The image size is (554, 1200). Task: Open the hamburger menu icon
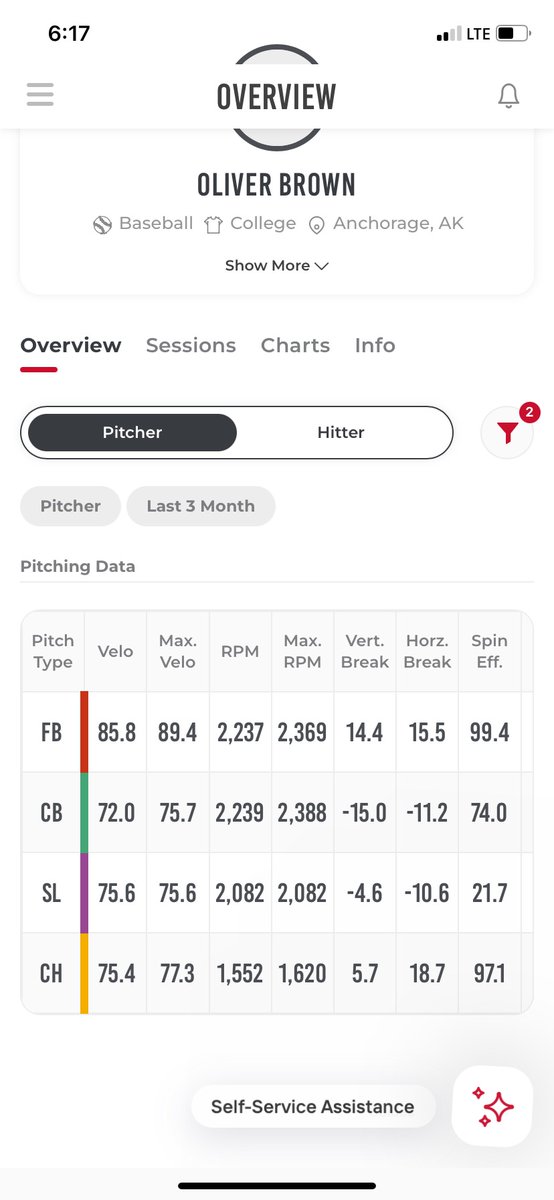[x=40, y=94]
